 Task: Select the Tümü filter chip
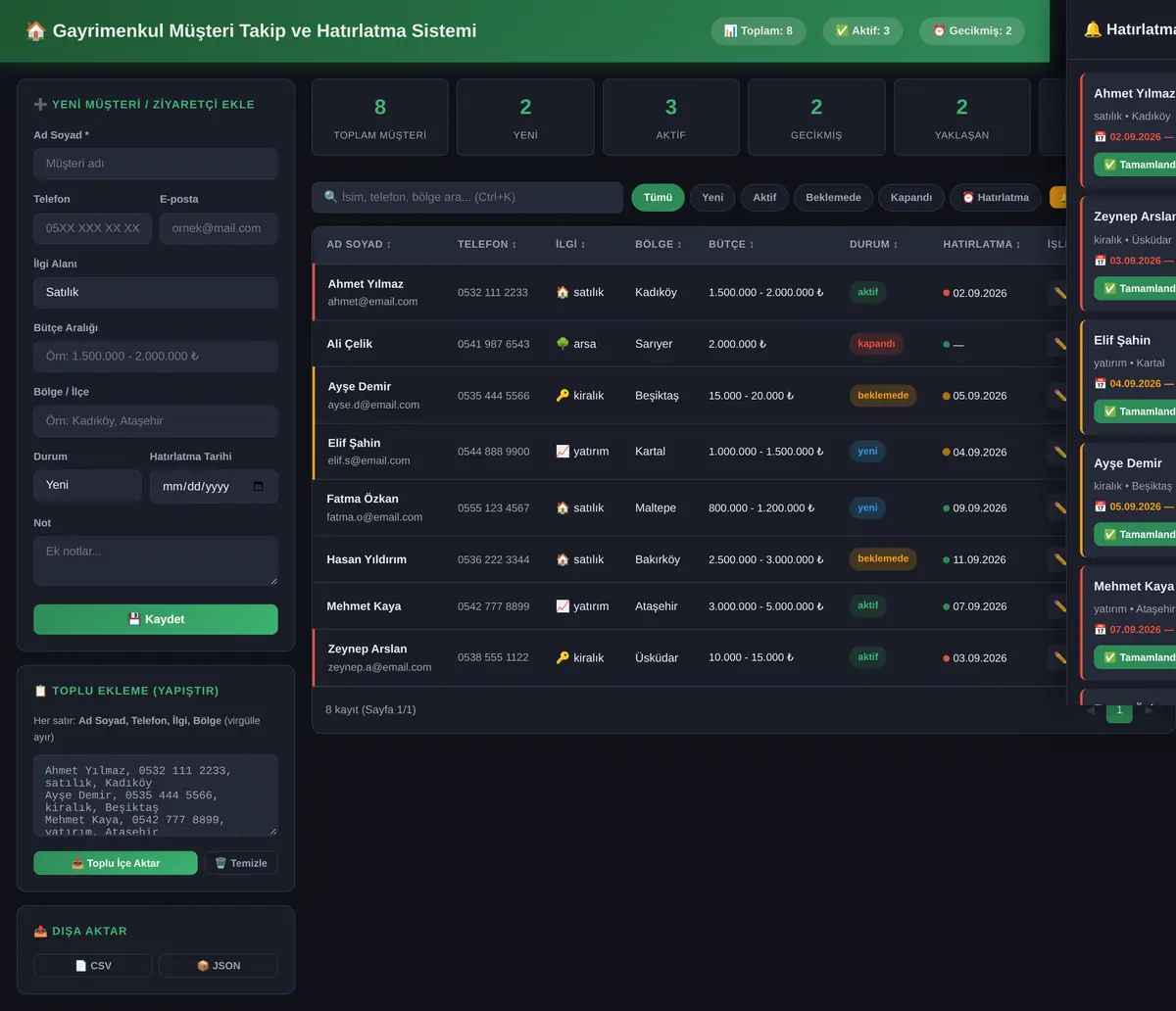(658, 197)
